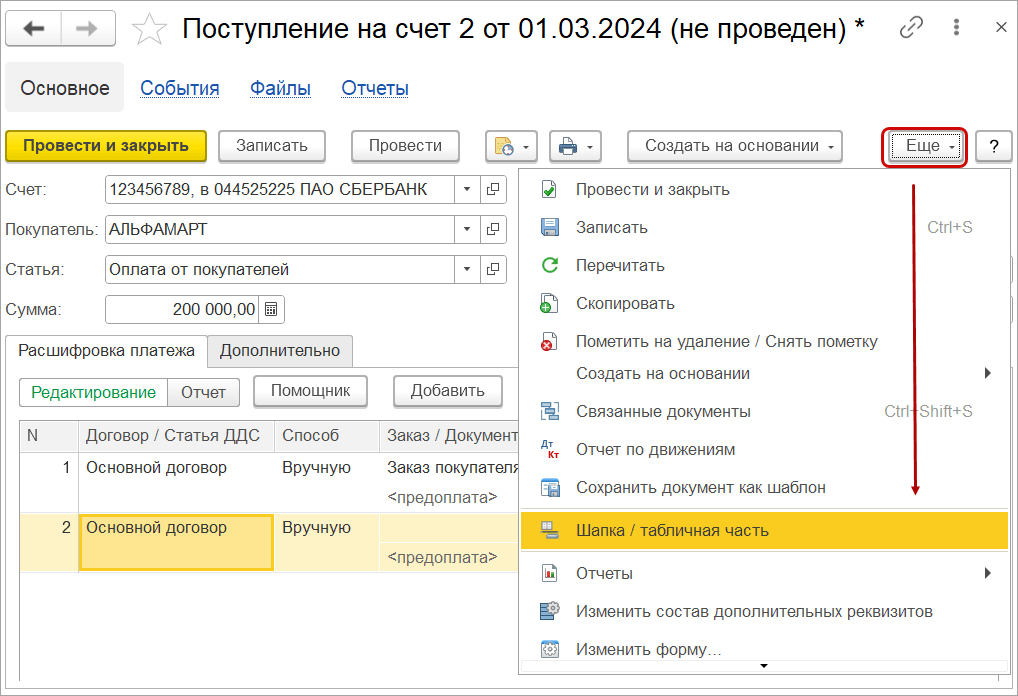Viewport: 1018px width, 696px height.
Task: Click the Изменить форму gear icon
Action: click(x=549, y=649)
